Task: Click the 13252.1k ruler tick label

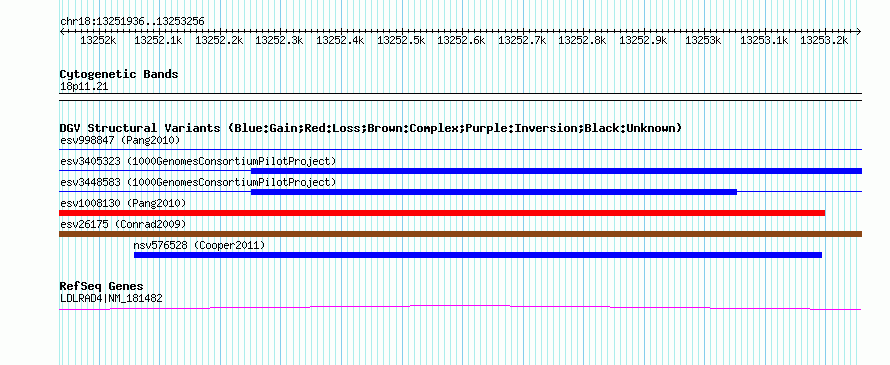Action: pyautogui.click(x=158, y=41)
